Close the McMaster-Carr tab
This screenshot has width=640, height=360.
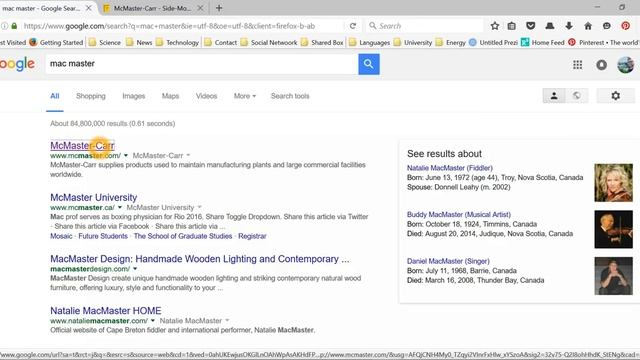point(200,8)
